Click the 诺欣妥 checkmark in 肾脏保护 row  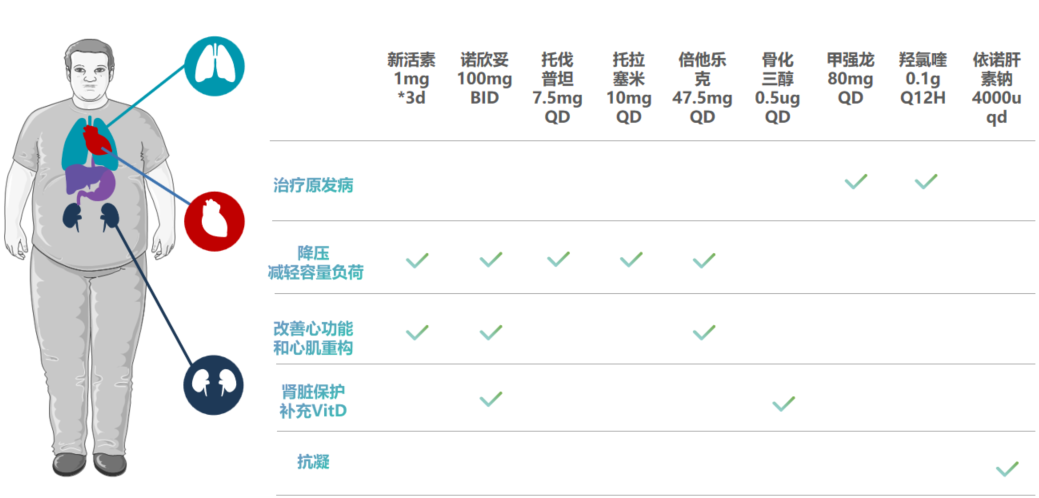click(x=490, y=399)
